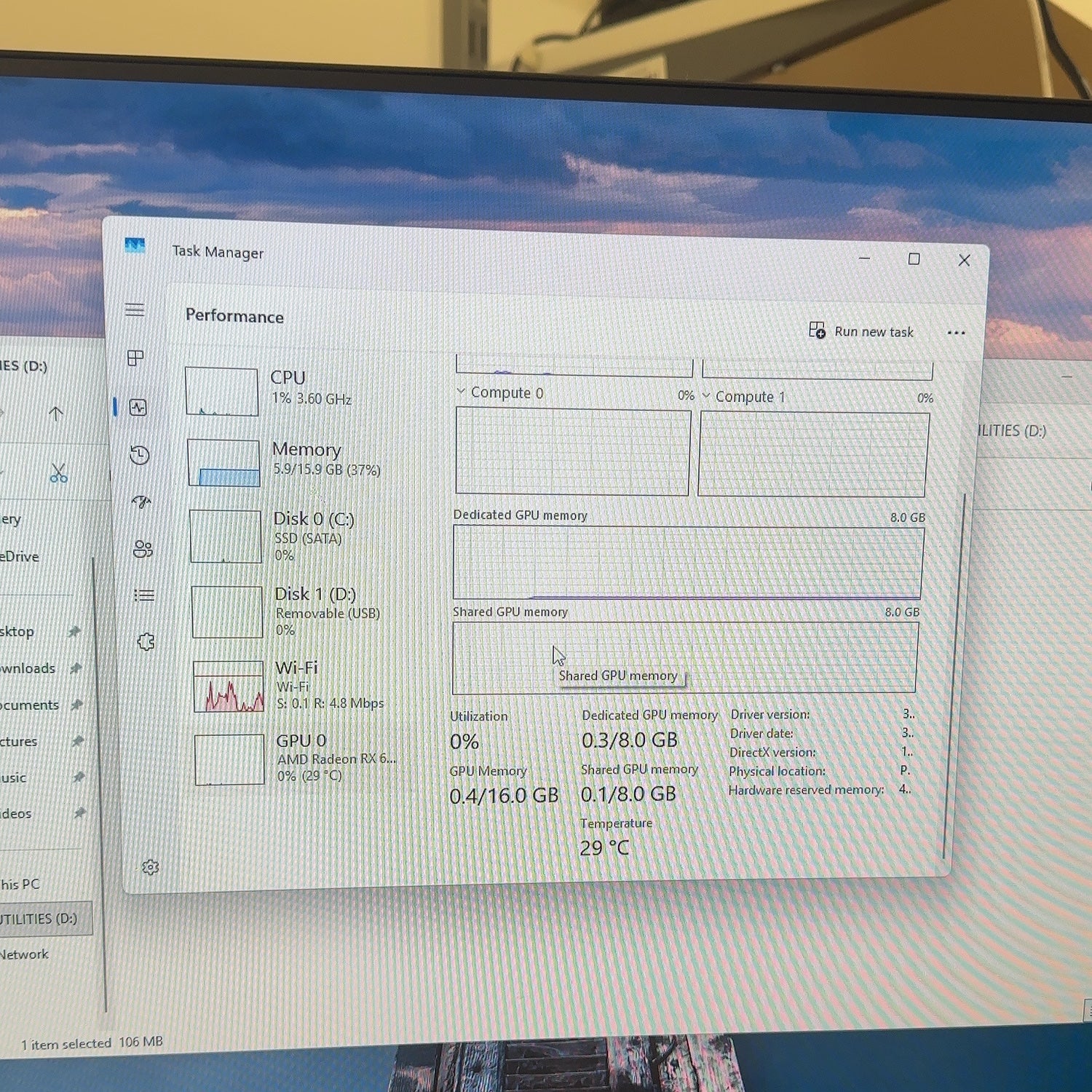Image resolution: width=1092 pixels, height=1092 pixels.
Task: Switch to the Processes page icon
Action: click(x=135, y=358)
